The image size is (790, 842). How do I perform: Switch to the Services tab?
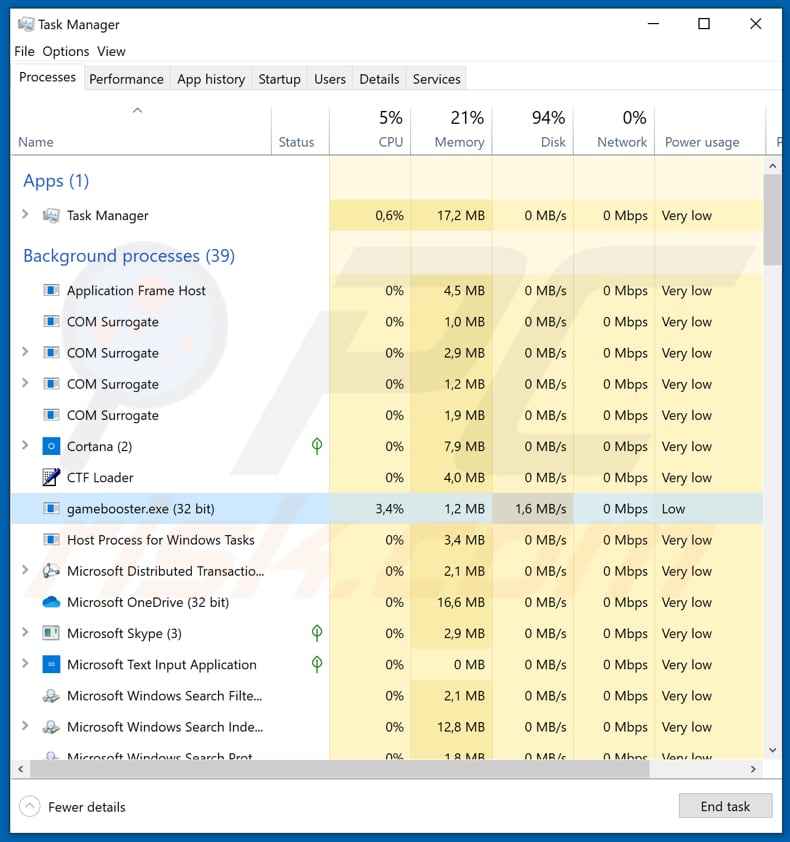(x=436, y=79)
